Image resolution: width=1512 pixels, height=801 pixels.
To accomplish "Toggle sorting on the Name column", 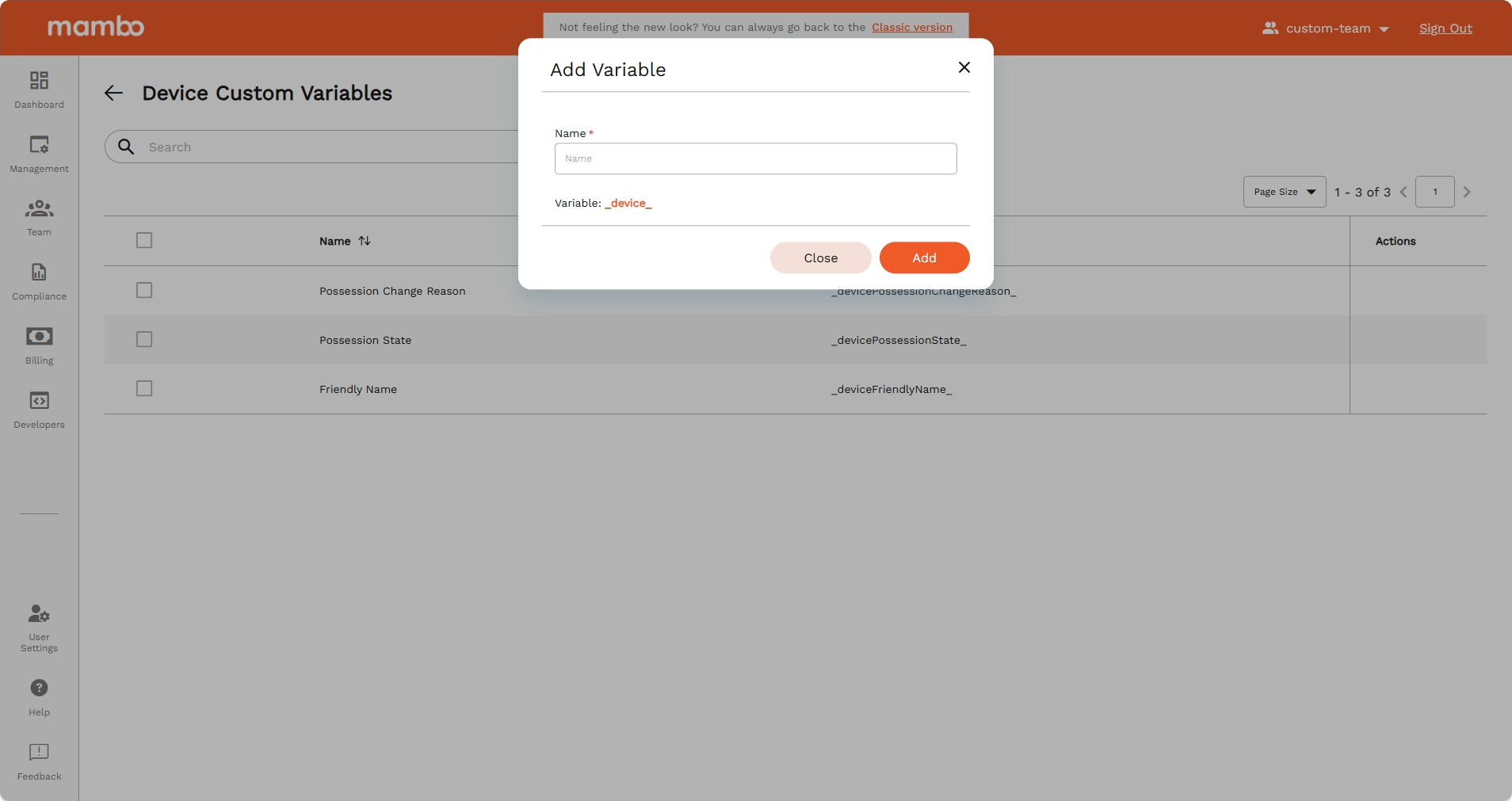I will click(363, 241).
